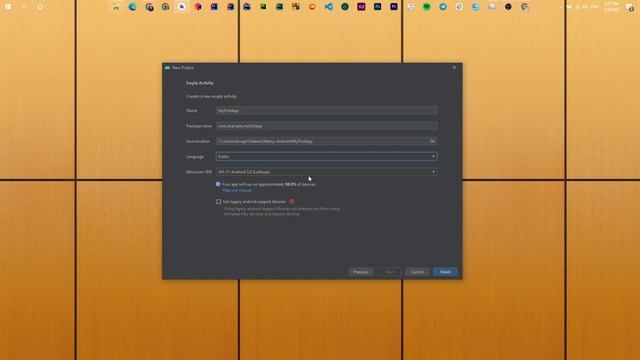Open the Windows Start menu
The width and height of the screenshot is (640, 360).
[x=8, y=7]
